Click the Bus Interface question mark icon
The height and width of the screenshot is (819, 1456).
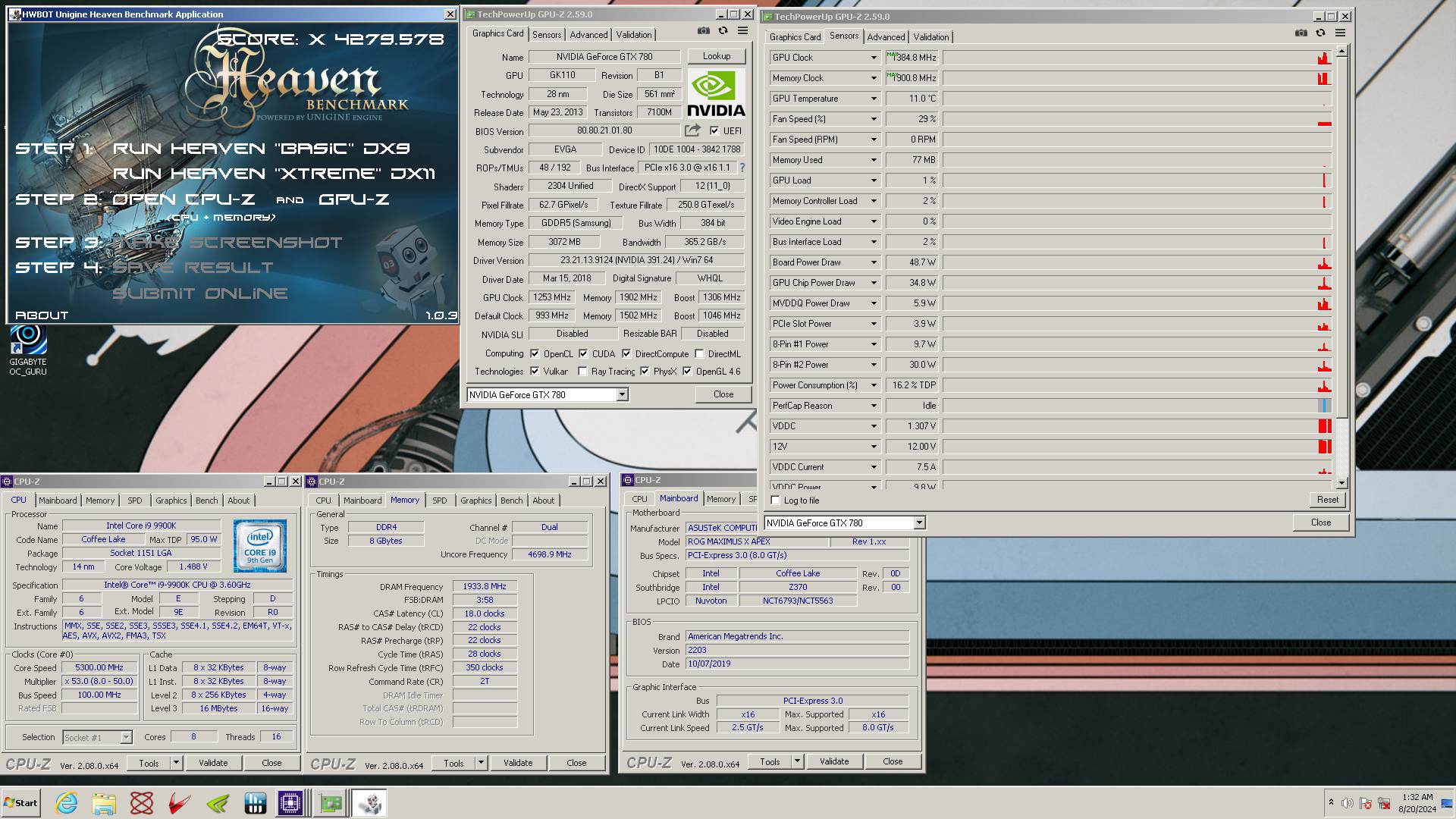742,168
